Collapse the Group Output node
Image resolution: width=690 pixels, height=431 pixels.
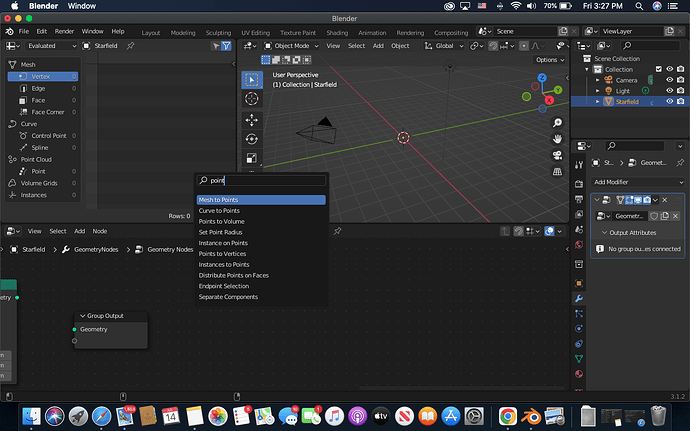(82, 316)
